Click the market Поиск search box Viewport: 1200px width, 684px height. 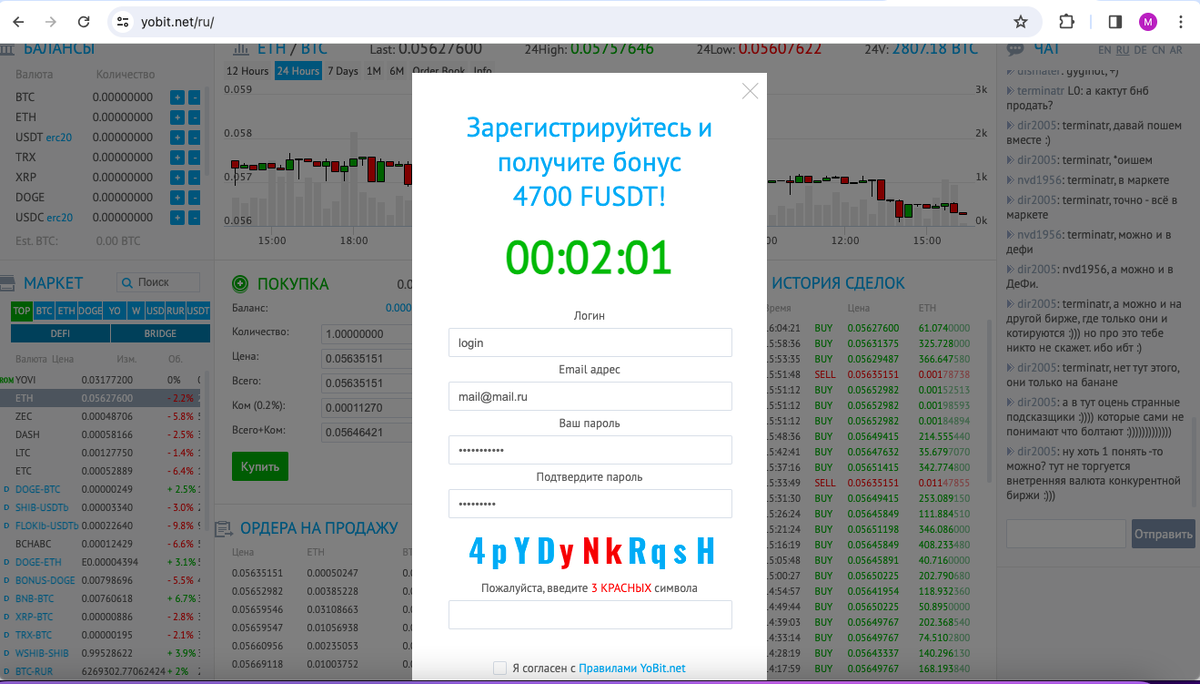coord(158,282)
